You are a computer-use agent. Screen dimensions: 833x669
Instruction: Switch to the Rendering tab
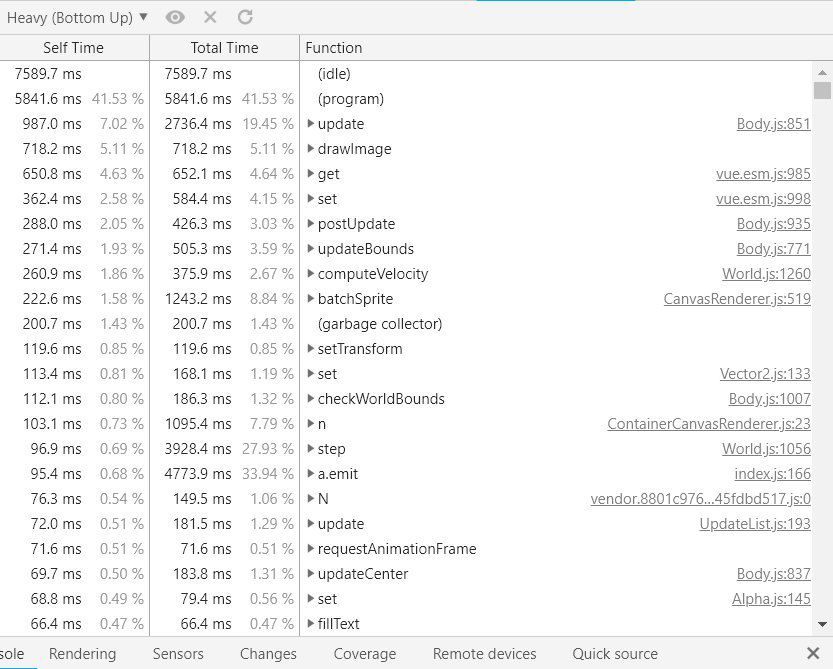(x=82, y=654)
